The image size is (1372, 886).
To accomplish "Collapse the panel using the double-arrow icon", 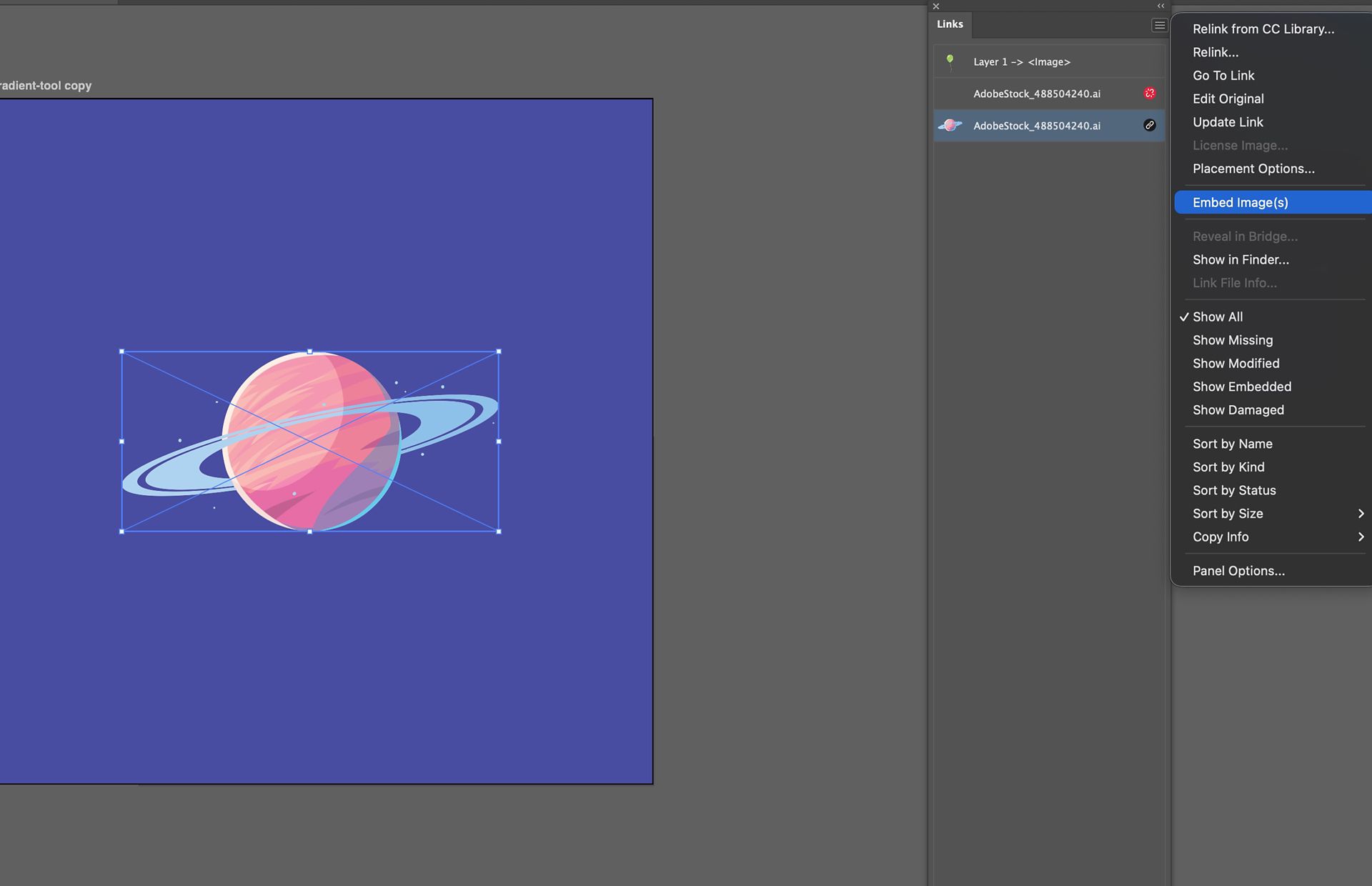I will pyautogui.click(x=1160, y=6).
